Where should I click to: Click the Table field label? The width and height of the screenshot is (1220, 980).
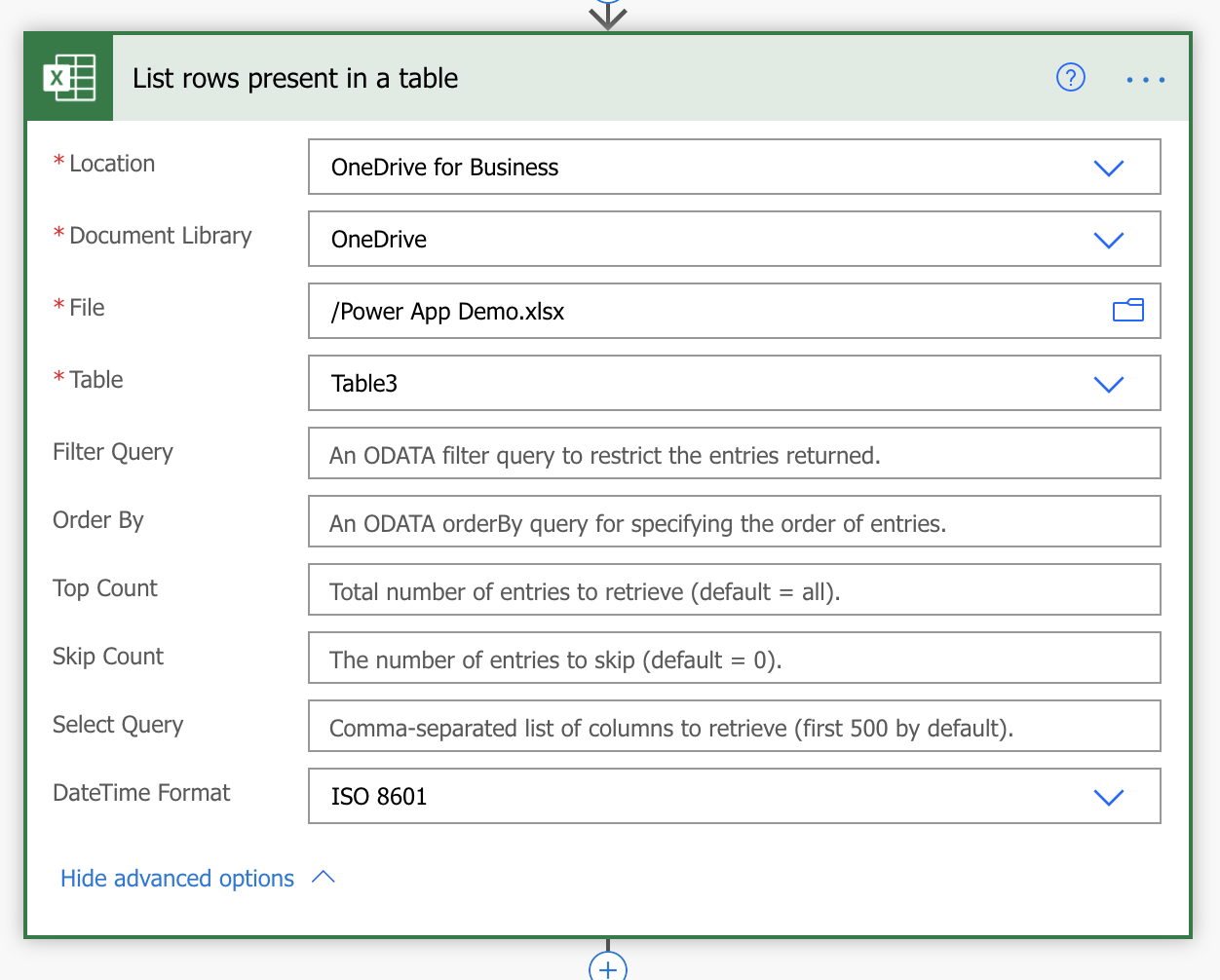pyautogui.click(x=96, y=380)
